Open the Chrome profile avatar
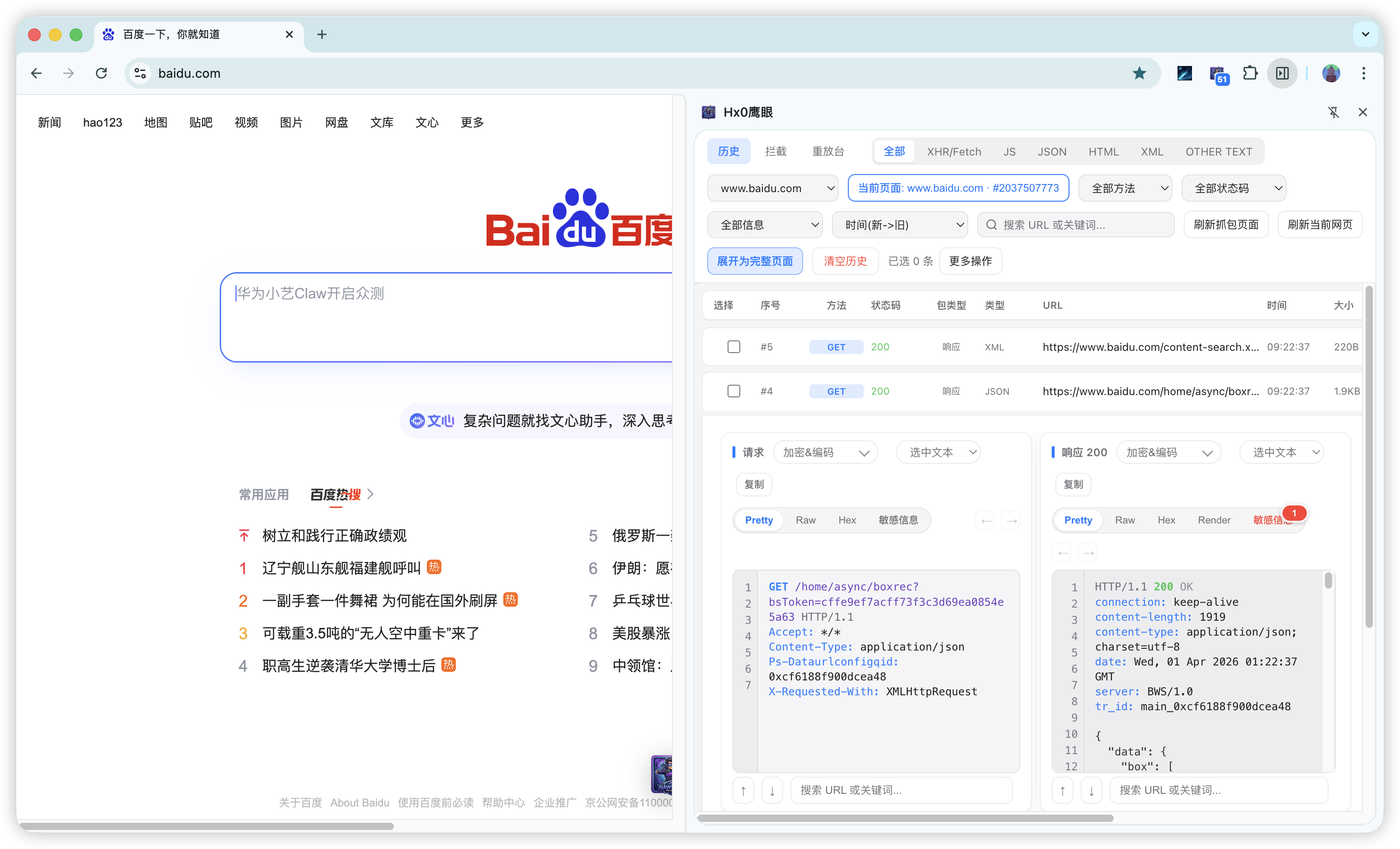This screenshot has height=849, width=1400. coord(1331,73)
